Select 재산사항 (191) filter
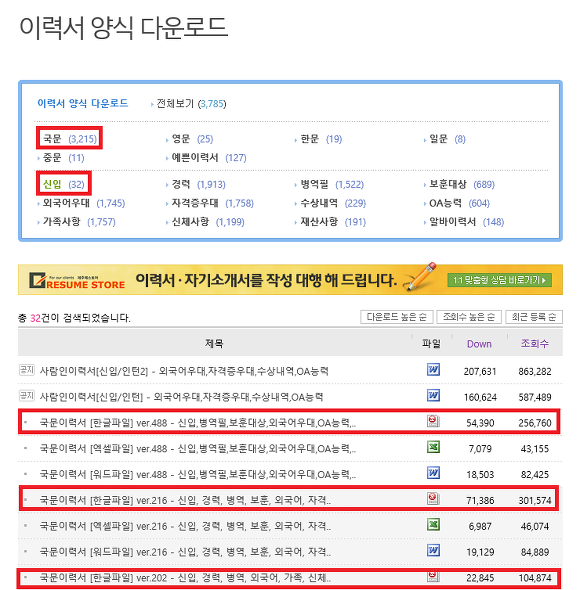 click(333, 222)
